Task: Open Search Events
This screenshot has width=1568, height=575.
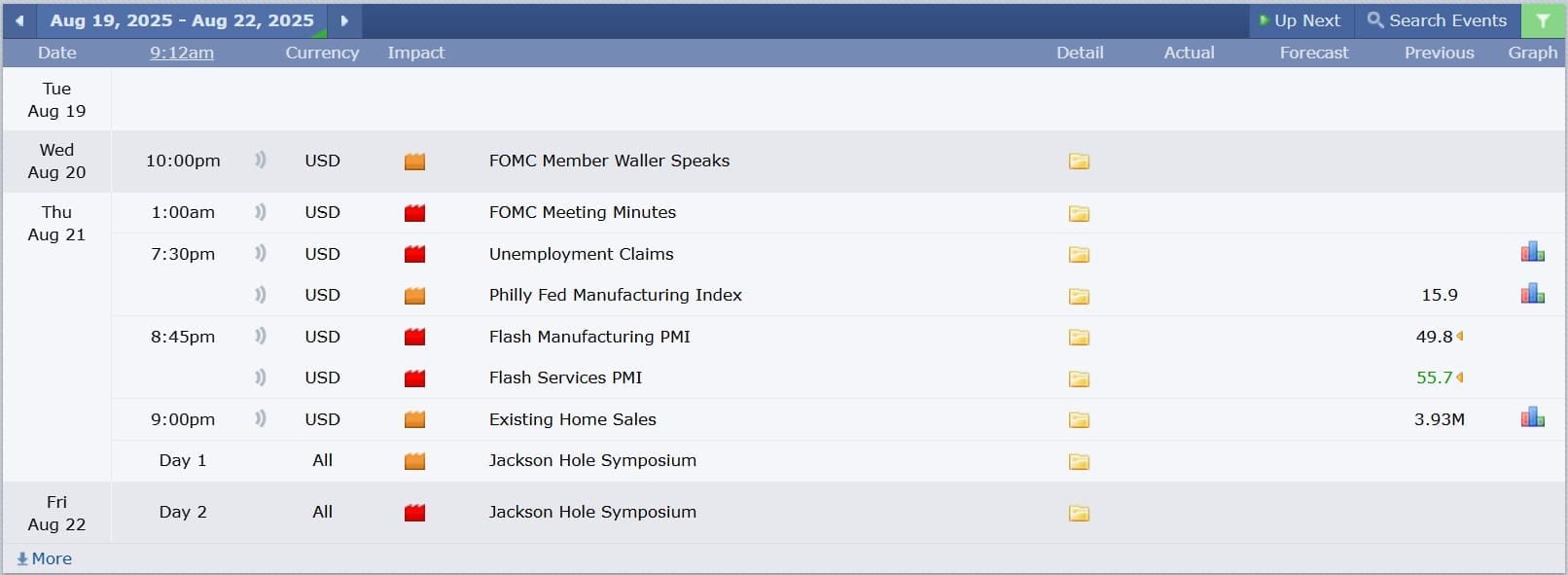Action: (x=1437, y=20)
